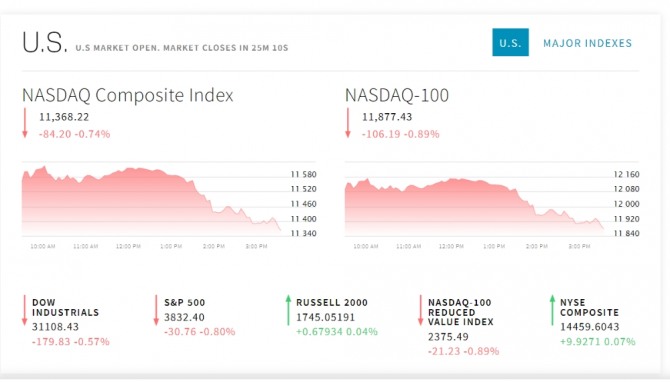Open the NYSE Composite index label
The height and width of the screenshot is (382, 670).
click(x=590, y=308)
